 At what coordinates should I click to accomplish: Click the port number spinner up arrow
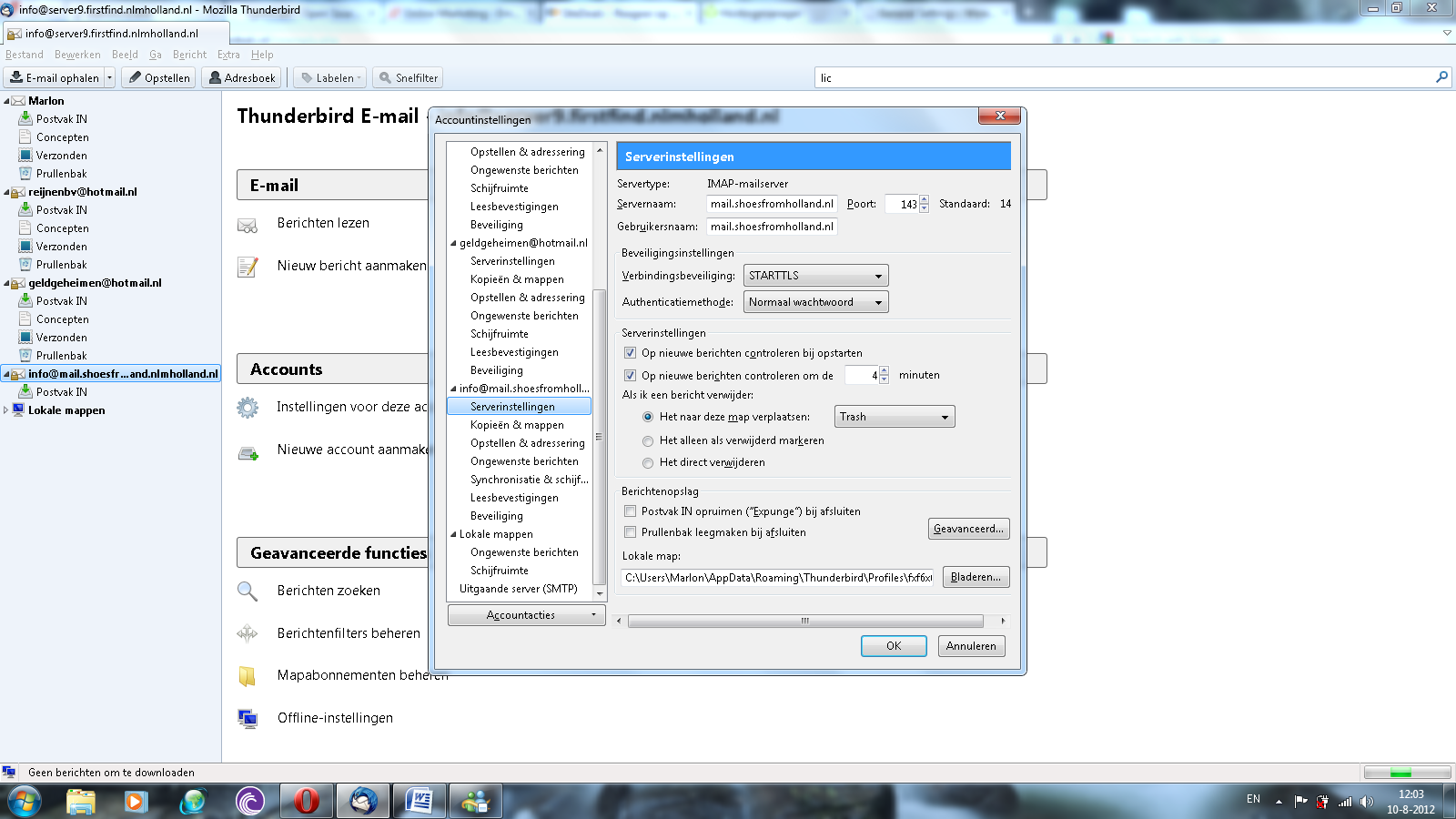point(924,199)
